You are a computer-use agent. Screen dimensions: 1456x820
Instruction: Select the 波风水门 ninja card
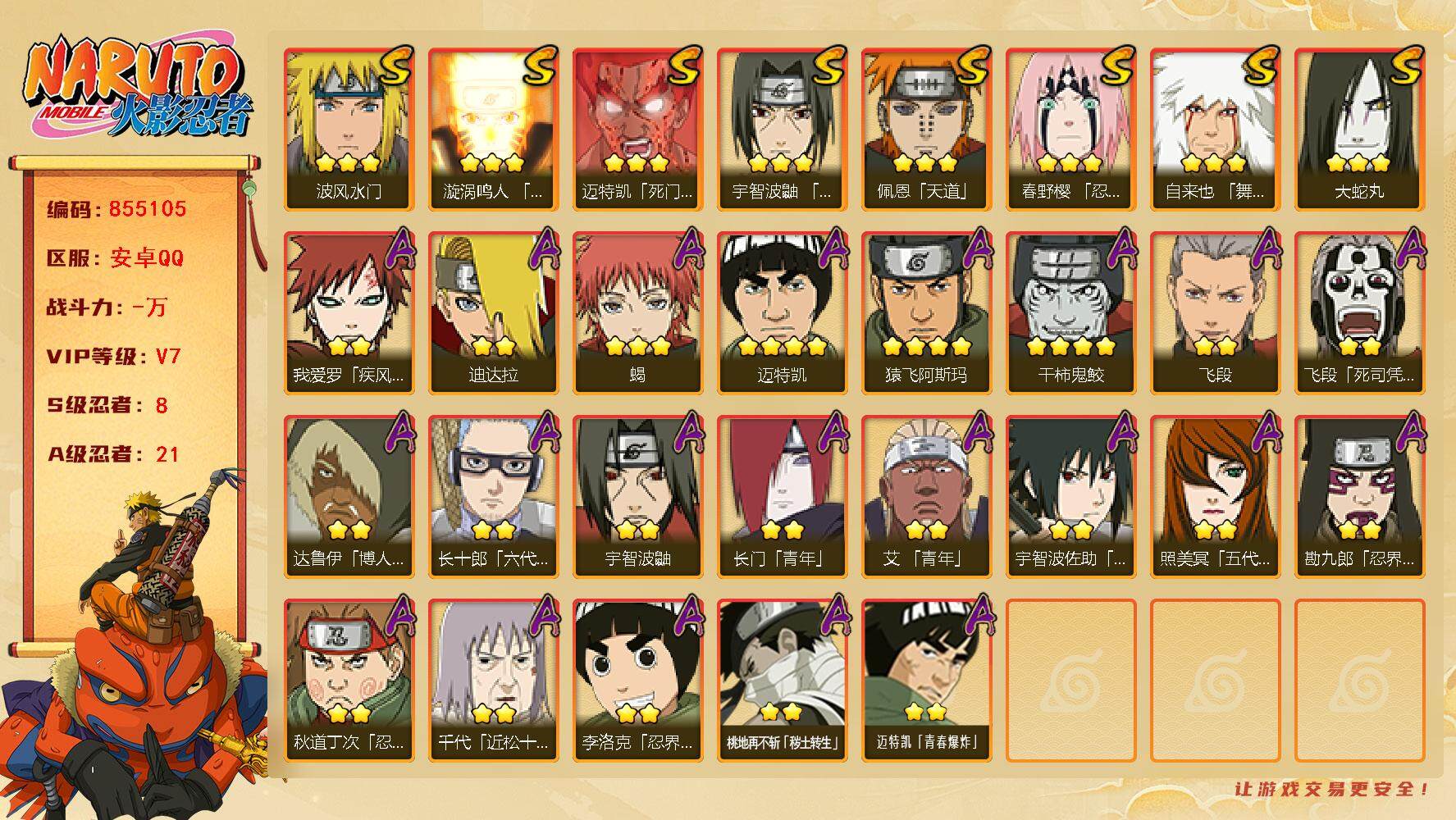[349, 130]
